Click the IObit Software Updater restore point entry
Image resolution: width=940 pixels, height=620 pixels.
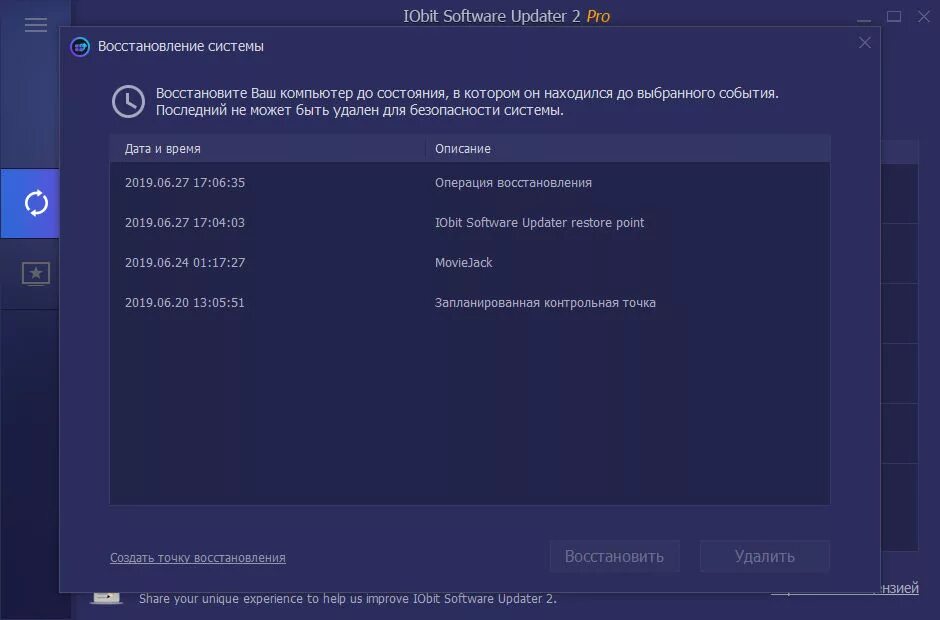pyautogui.click(x=540, y=222)
